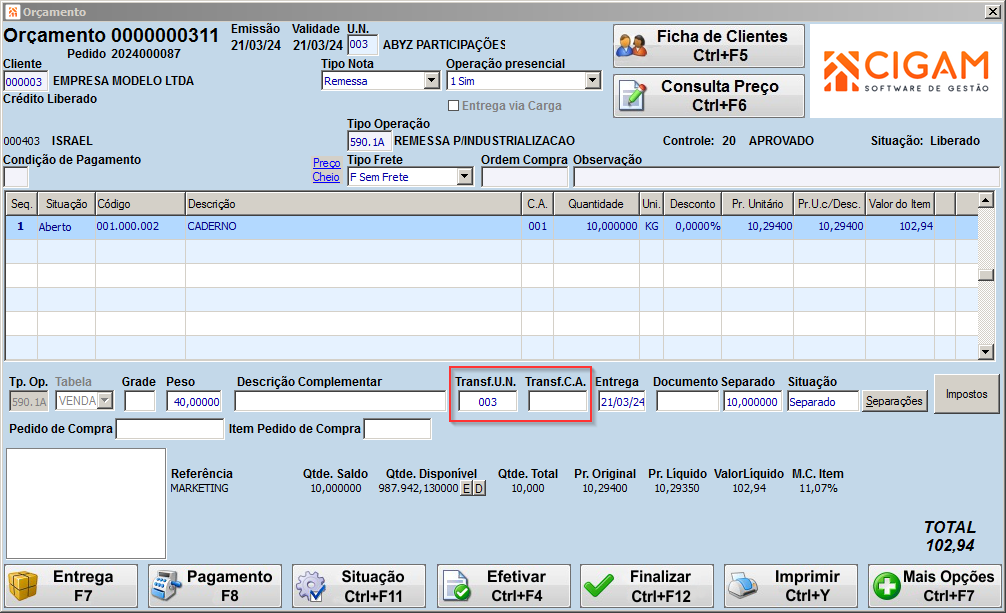
Task: Click the Separado quantity field 10,000000
Action: 752,402
